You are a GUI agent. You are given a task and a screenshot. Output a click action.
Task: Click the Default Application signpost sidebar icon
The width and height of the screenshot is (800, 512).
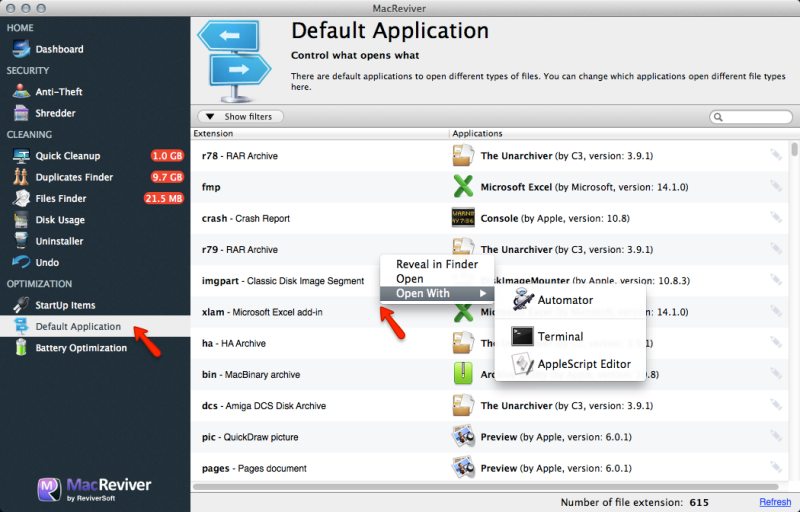click(x=21, y=326)
